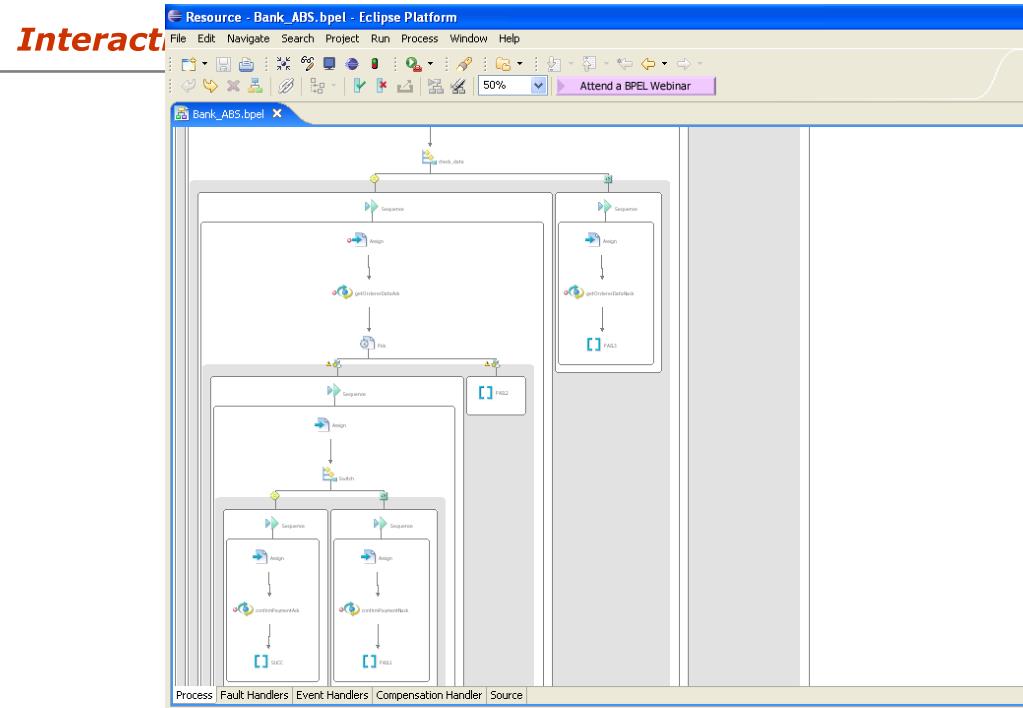Open the Process menu
Image resolution: width=1023 pixels, height=708 pixels.
pos(420,38)
